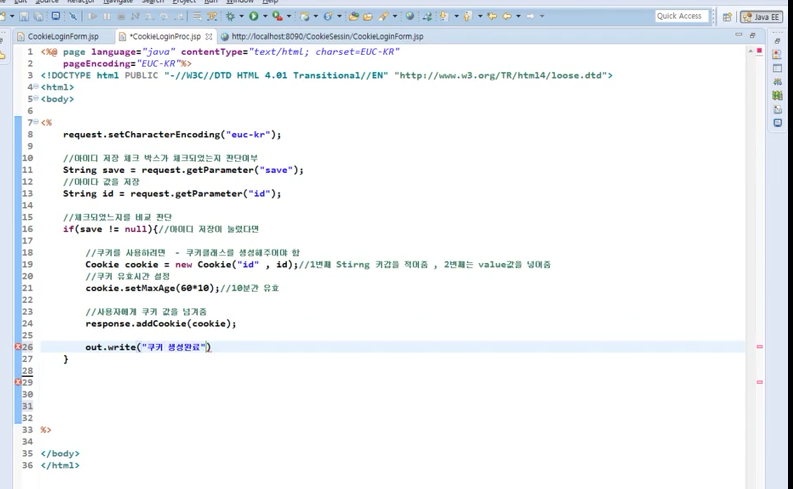Viewport: 793px width, 489px height.
Task: Click the Previous Annotation icon
Action: [x=468, y=16]
